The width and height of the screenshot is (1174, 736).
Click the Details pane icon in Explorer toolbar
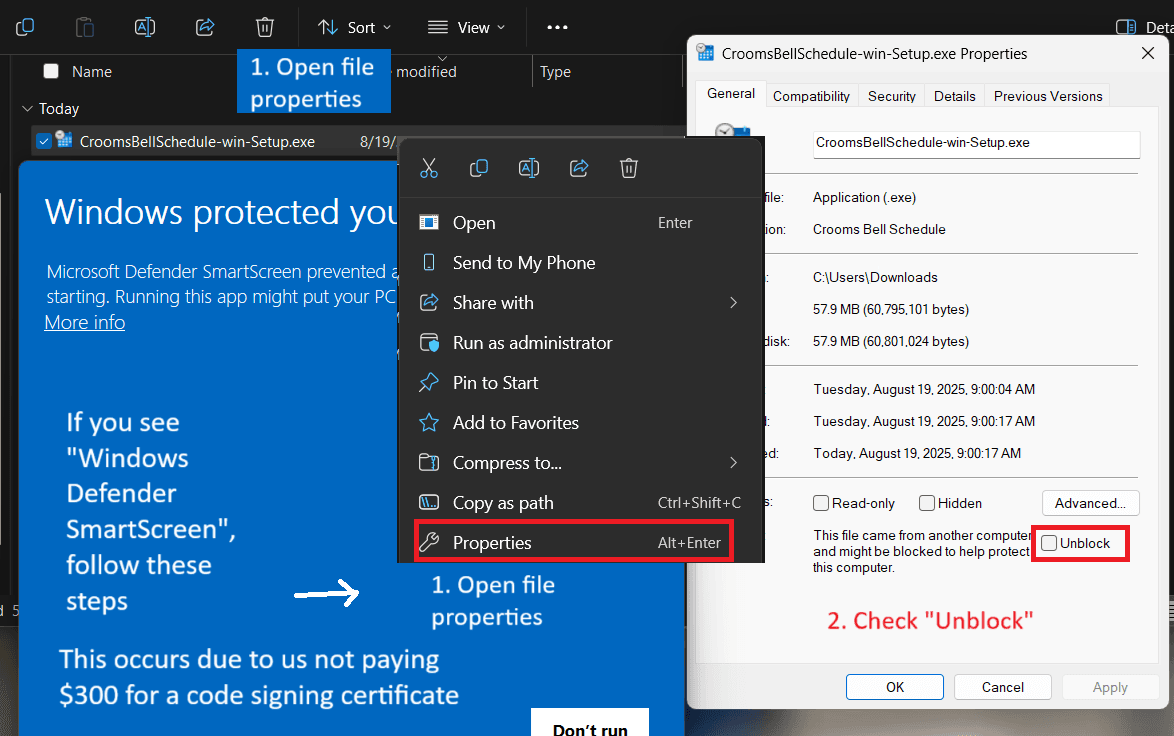click(x=1125, y=28)
